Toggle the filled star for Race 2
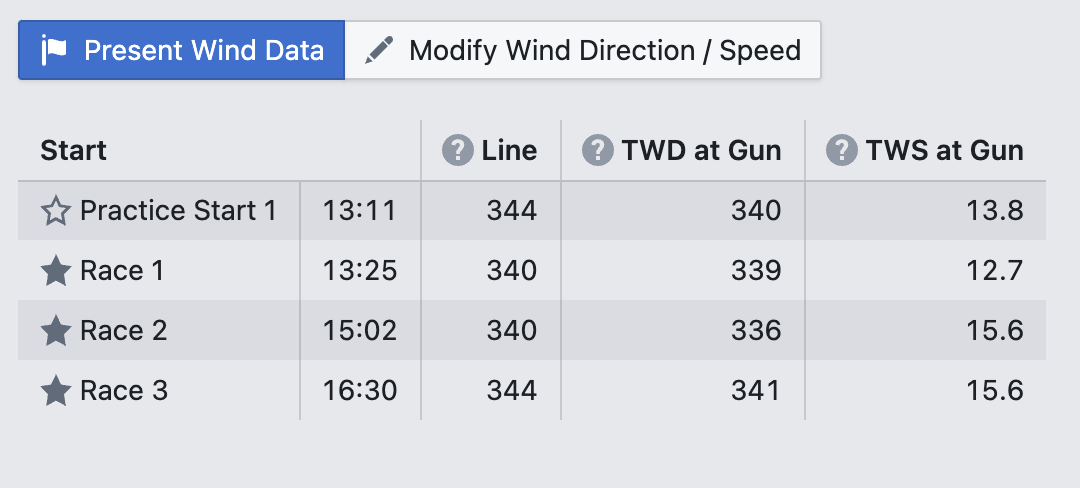1080x488 pixels. pyautogui.click(x=56, y=330)
